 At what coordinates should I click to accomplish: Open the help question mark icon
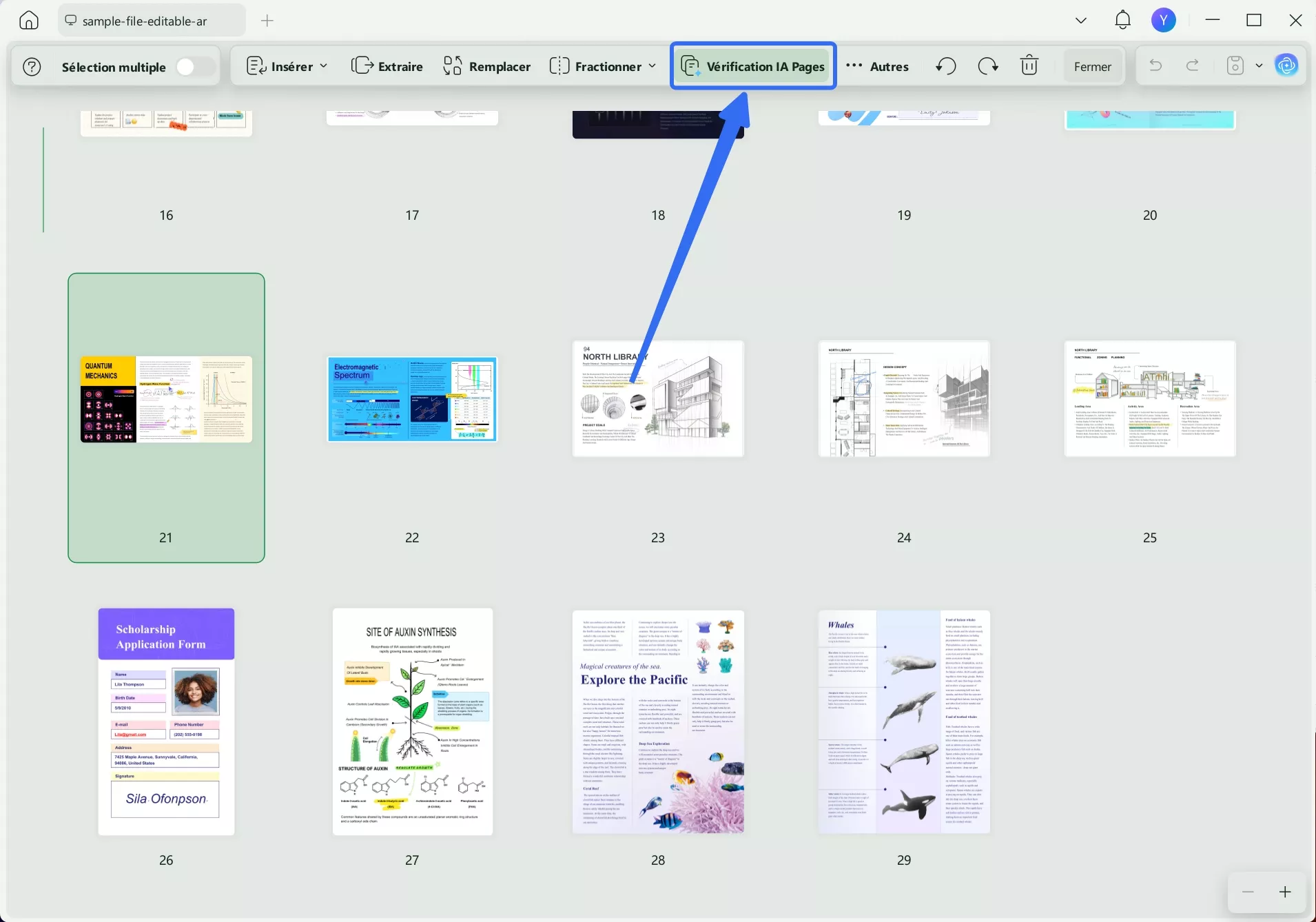32,67
